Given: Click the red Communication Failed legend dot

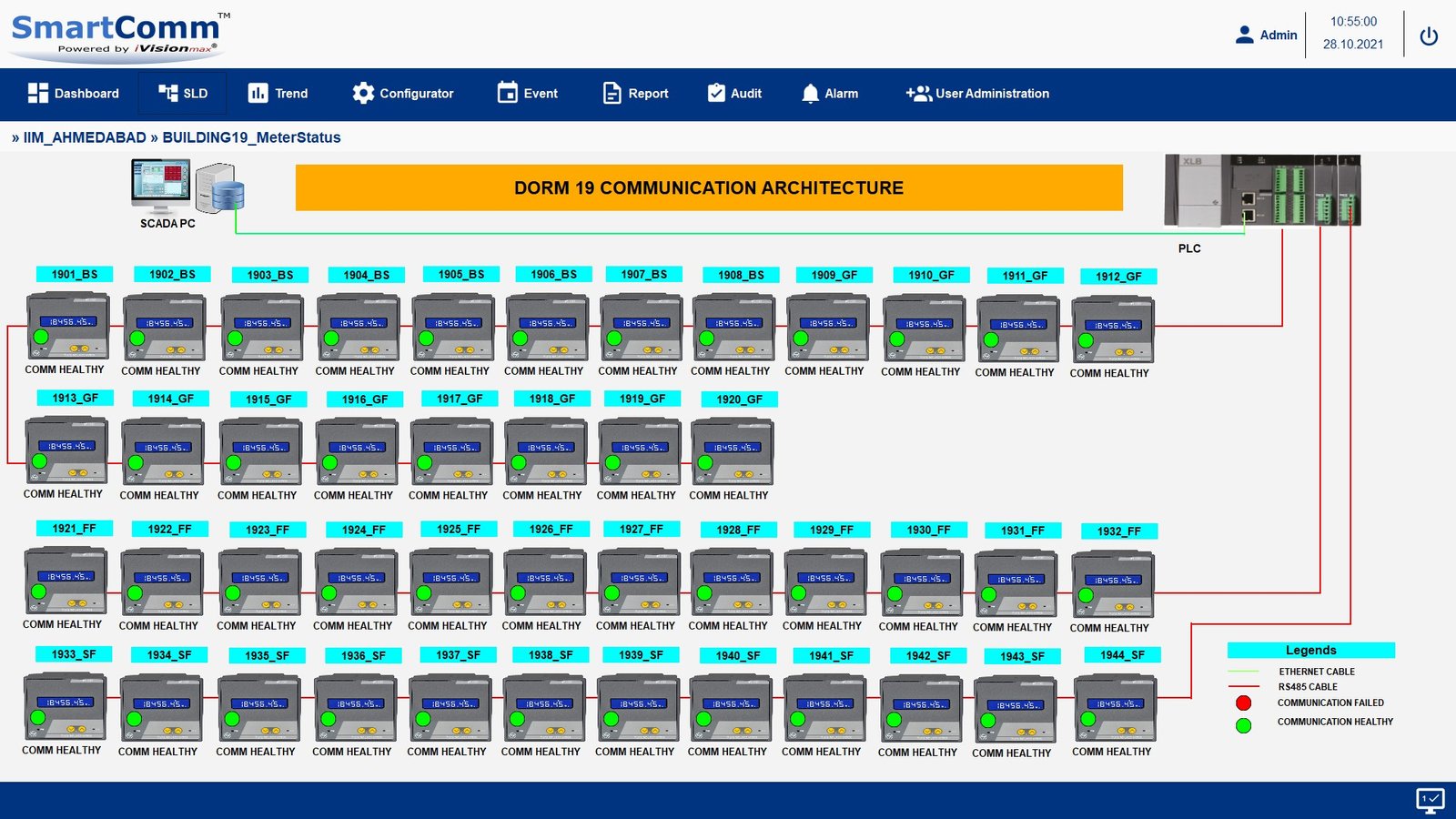Looking at the screenshot, I should (x=1243, y=703).
